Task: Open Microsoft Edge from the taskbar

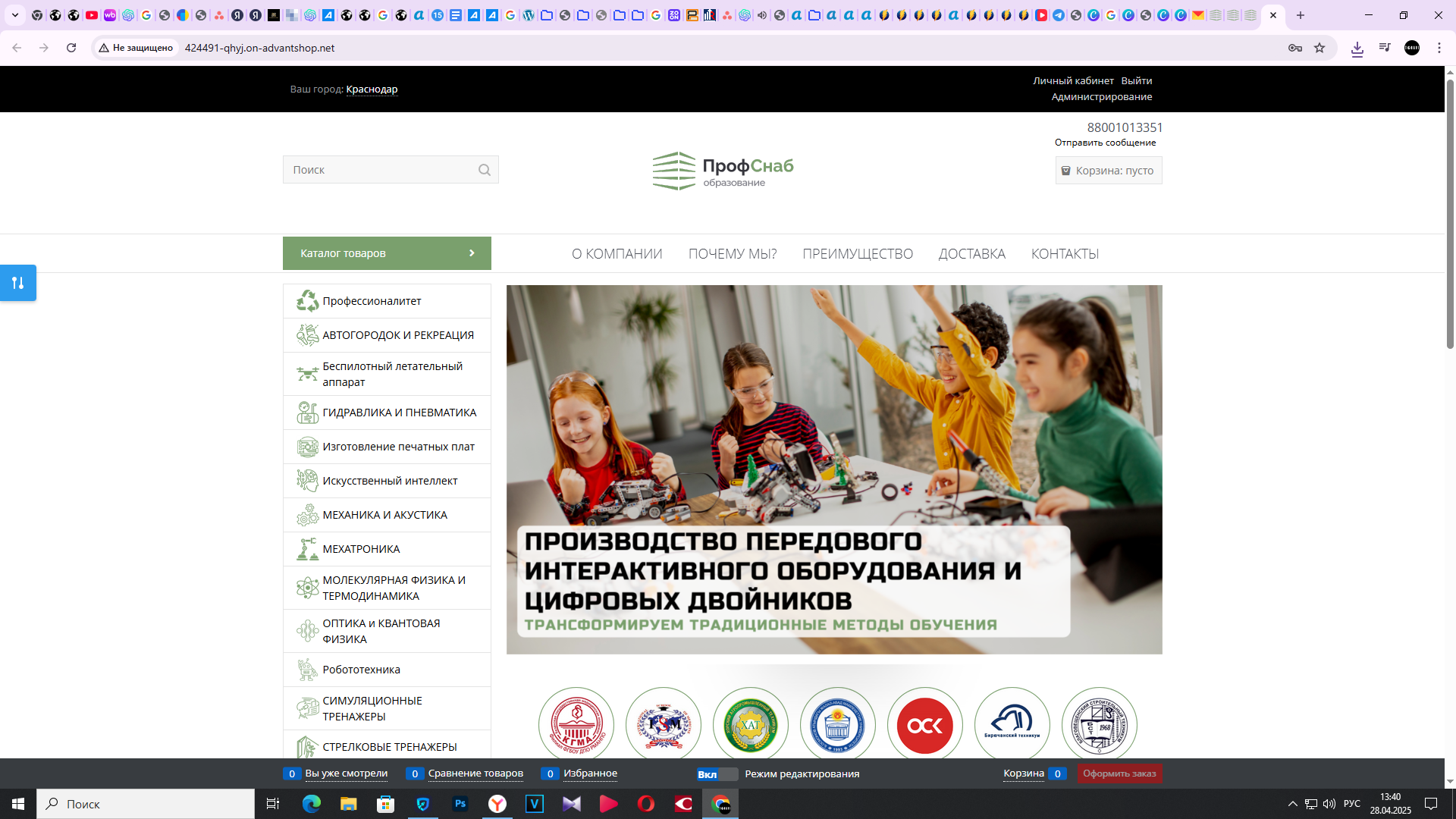Action: click(x=312, y=804)
